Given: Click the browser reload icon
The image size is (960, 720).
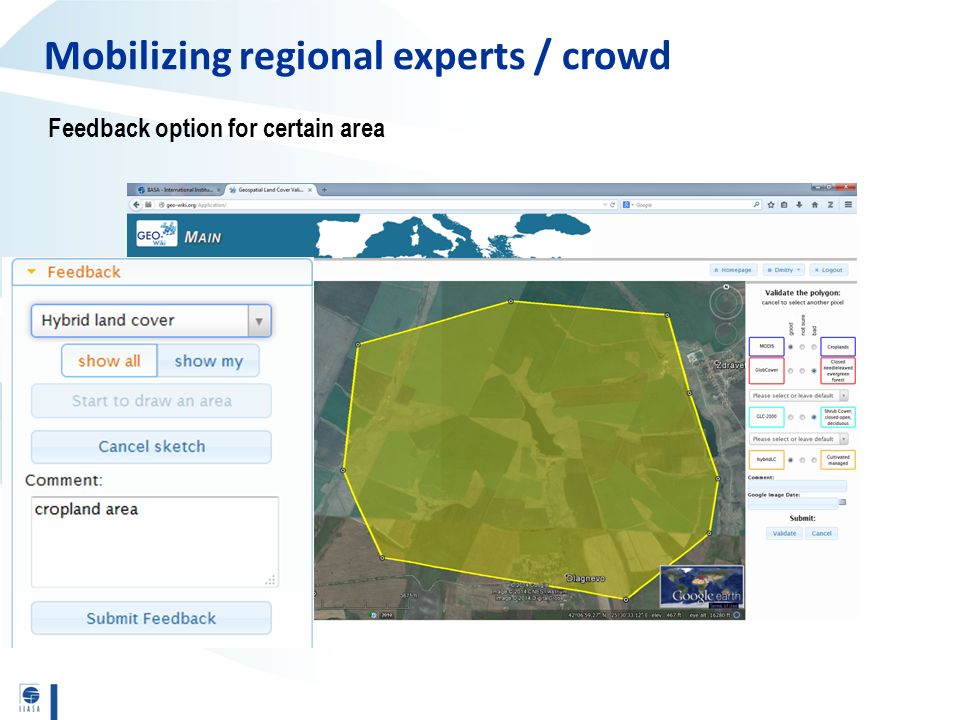Looking at the screenshot, I should pos(612,204).
